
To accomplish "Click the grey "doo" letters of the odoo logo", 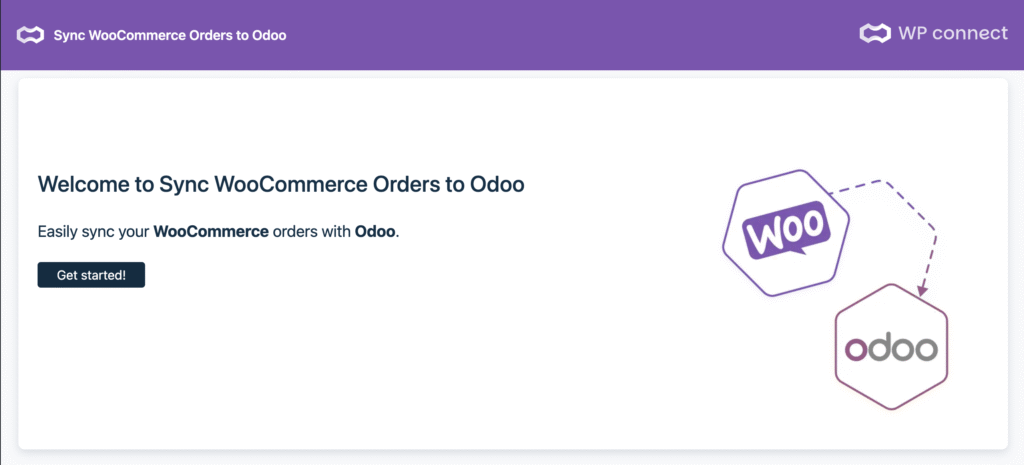I will 903,348.
